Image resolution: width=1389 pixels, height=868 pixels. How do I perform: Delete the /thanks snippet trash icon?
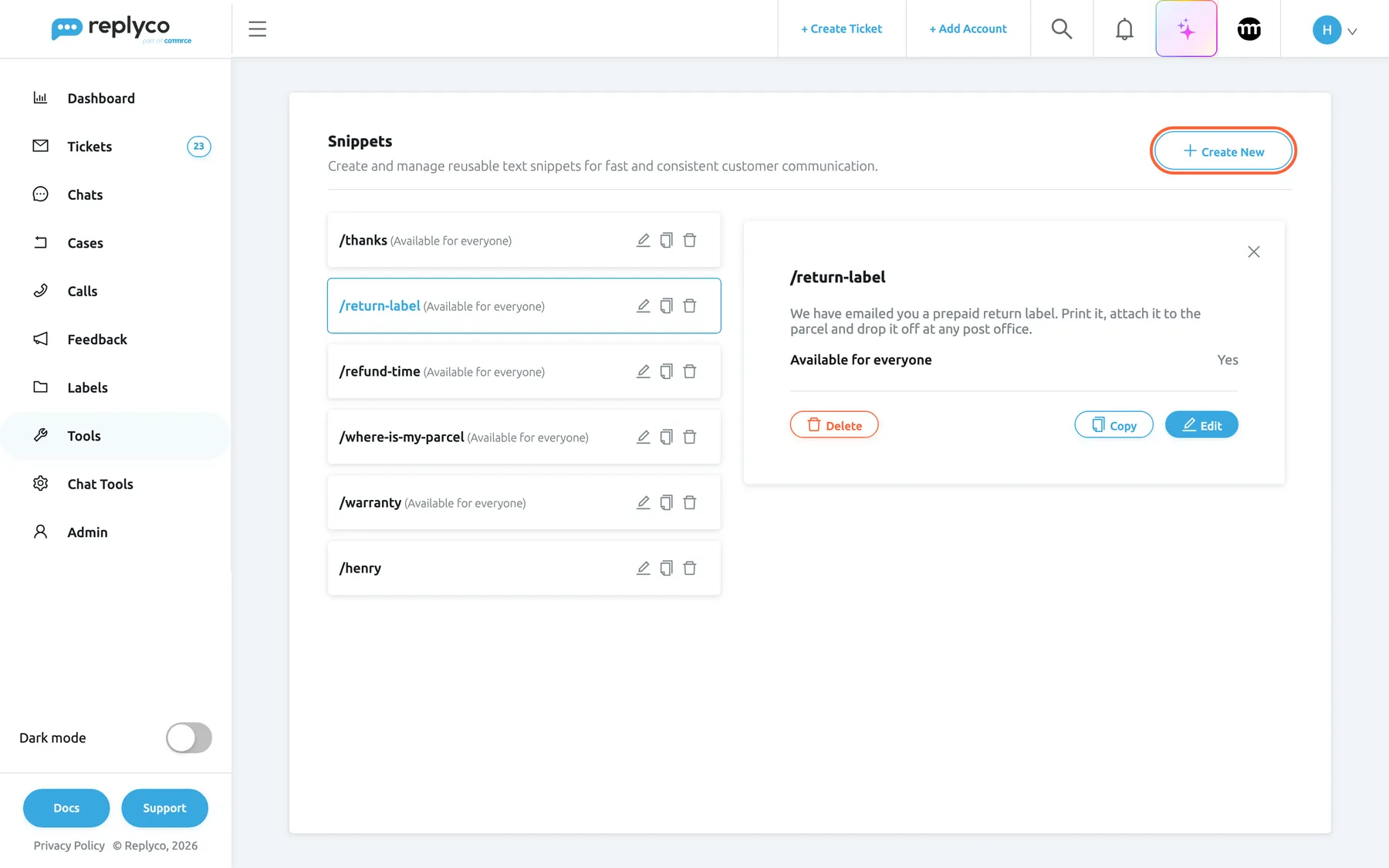click(x=690, y=240)
